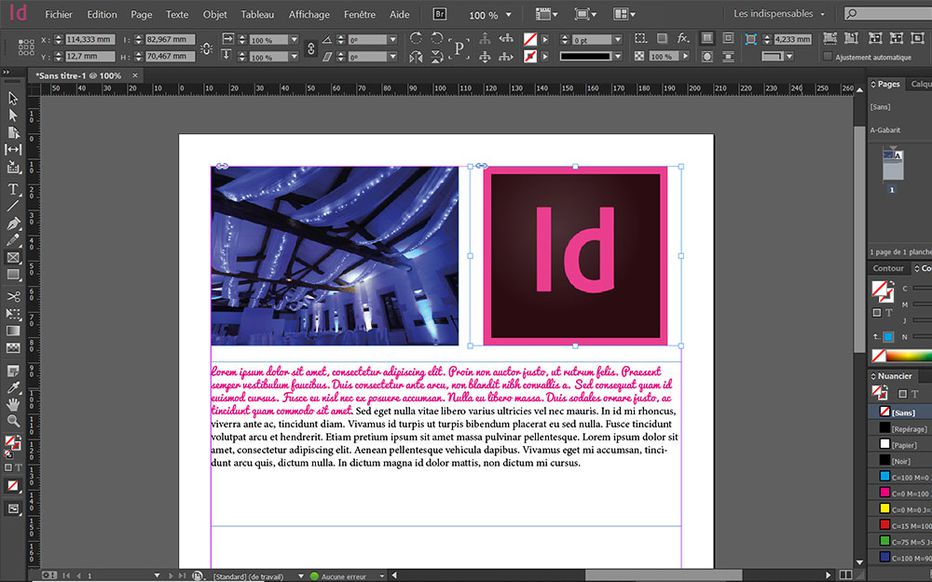This screenshot has width=932, height=582.
Task: Activate the Free Transform tool
Action: coord(13,313)
